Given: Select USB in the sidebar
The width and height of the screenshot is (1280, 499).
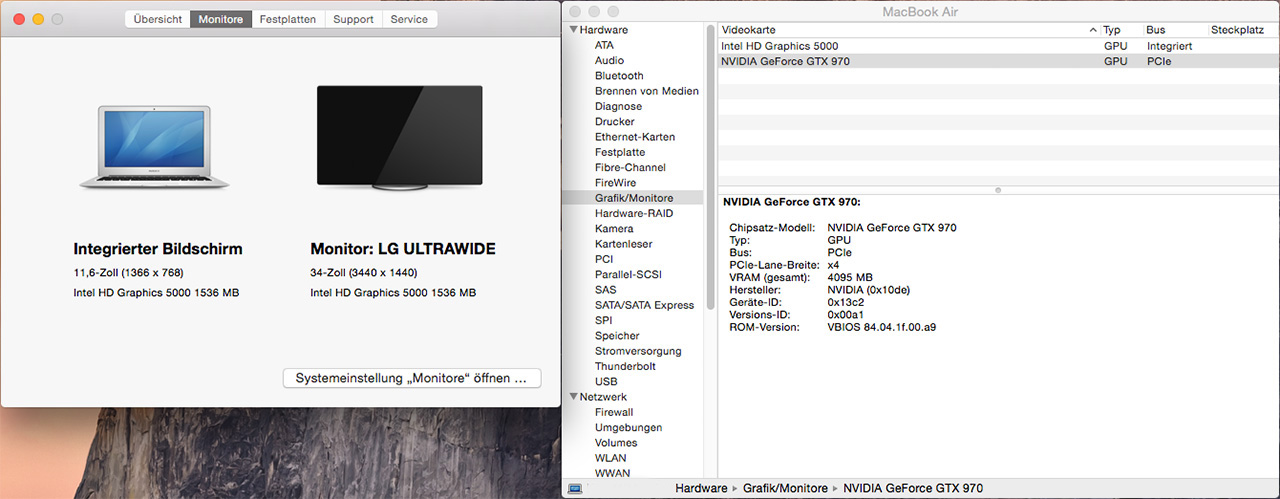Looking at the screenshot, I should click(x=606, y=381).
